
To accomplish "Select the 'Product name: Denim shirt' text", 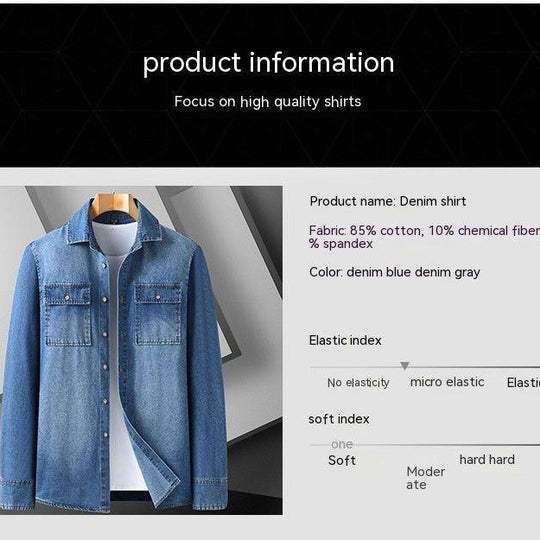I will (x=388, y=201).
